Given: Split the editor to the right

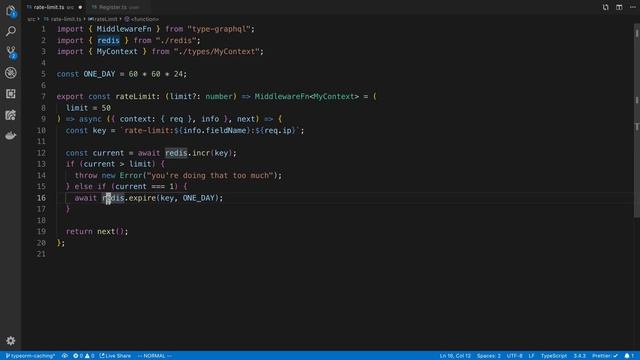Looking at the screenshot, I should (x=619, y=7).
